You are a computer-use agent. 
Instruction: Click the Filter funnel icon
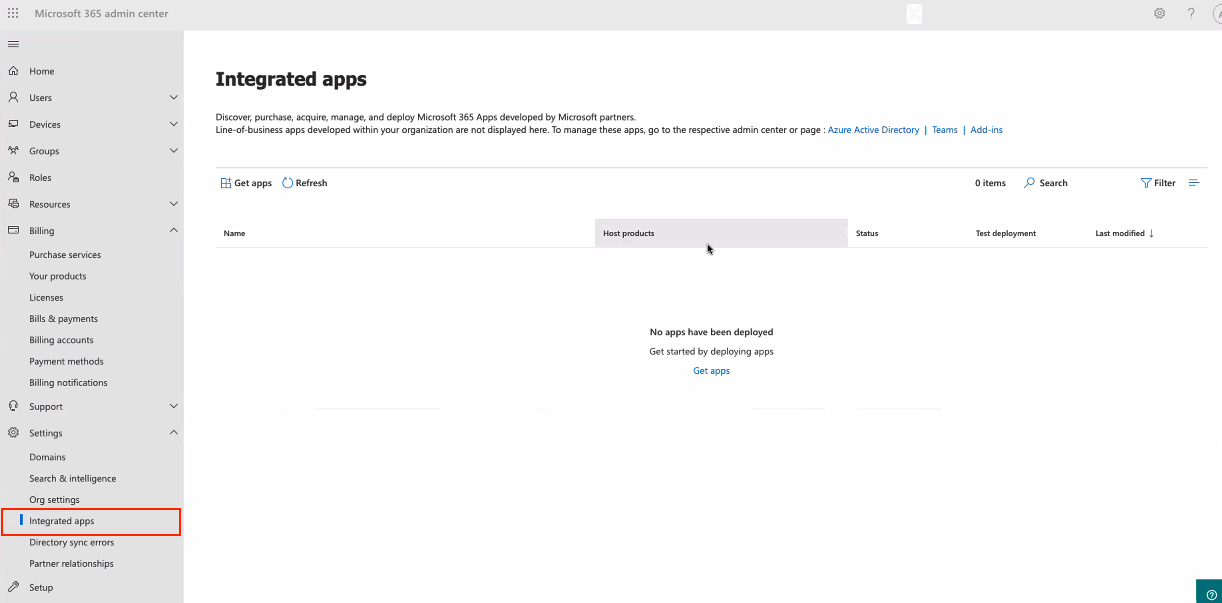(x=1146, y=183)
